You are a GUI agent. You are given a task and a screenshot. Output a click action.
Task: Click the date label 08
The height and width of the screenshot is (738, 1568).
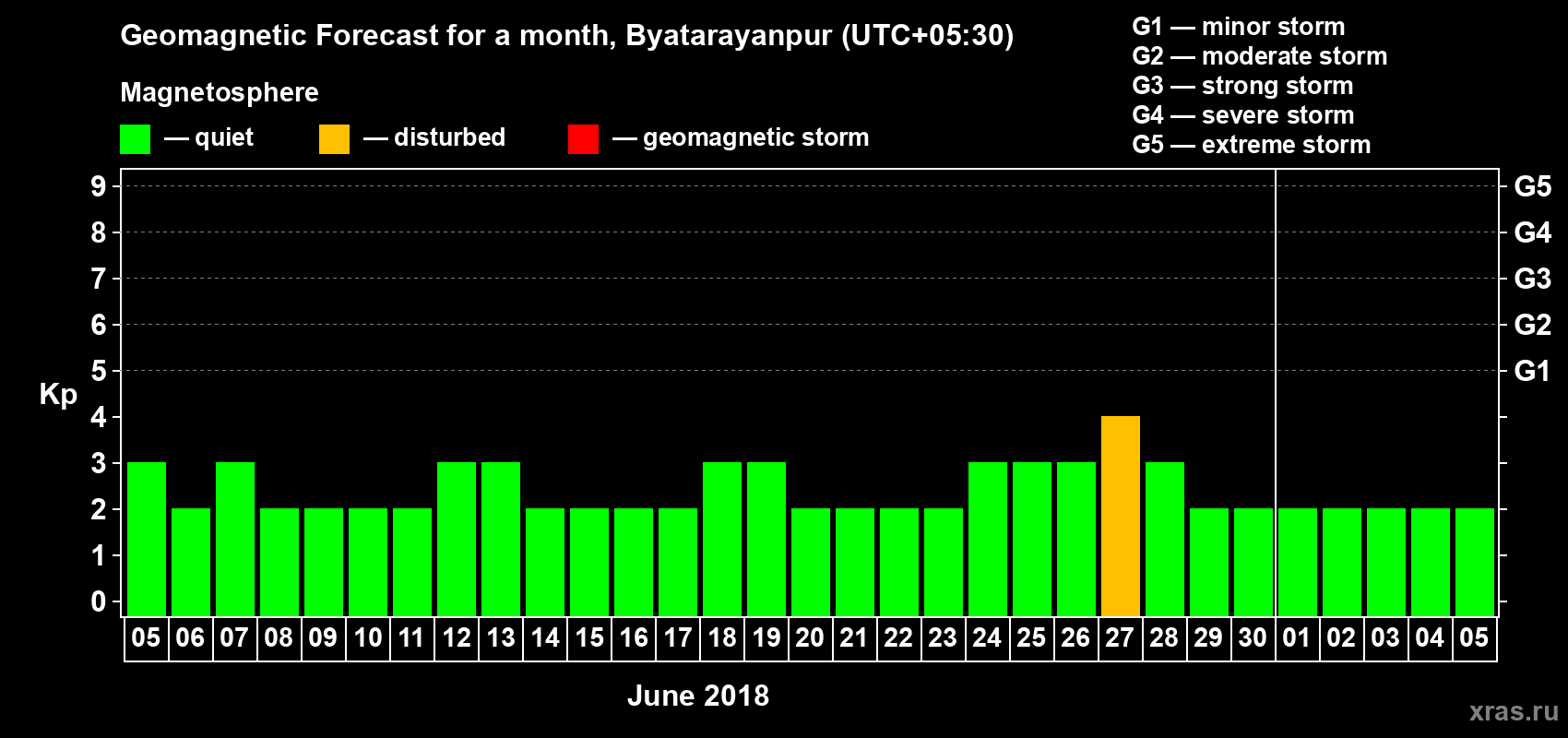[279, 638]
